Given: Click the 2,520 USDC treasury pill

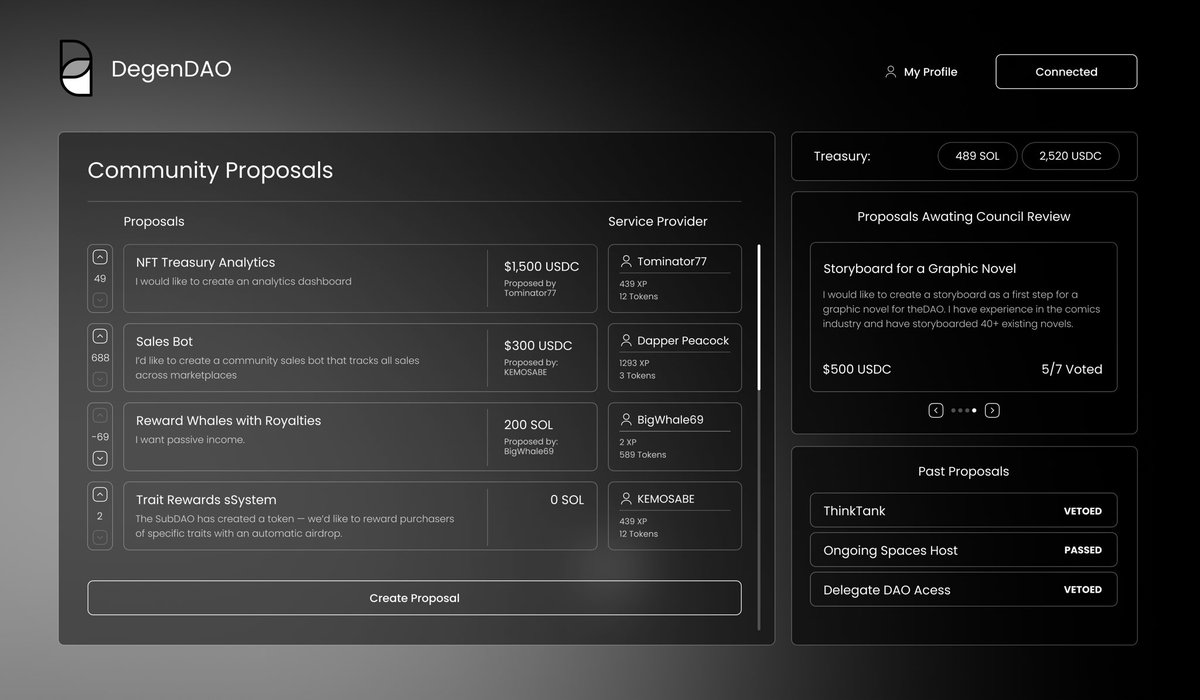Looking at the screenshot, I should (x=1070, y=156).
